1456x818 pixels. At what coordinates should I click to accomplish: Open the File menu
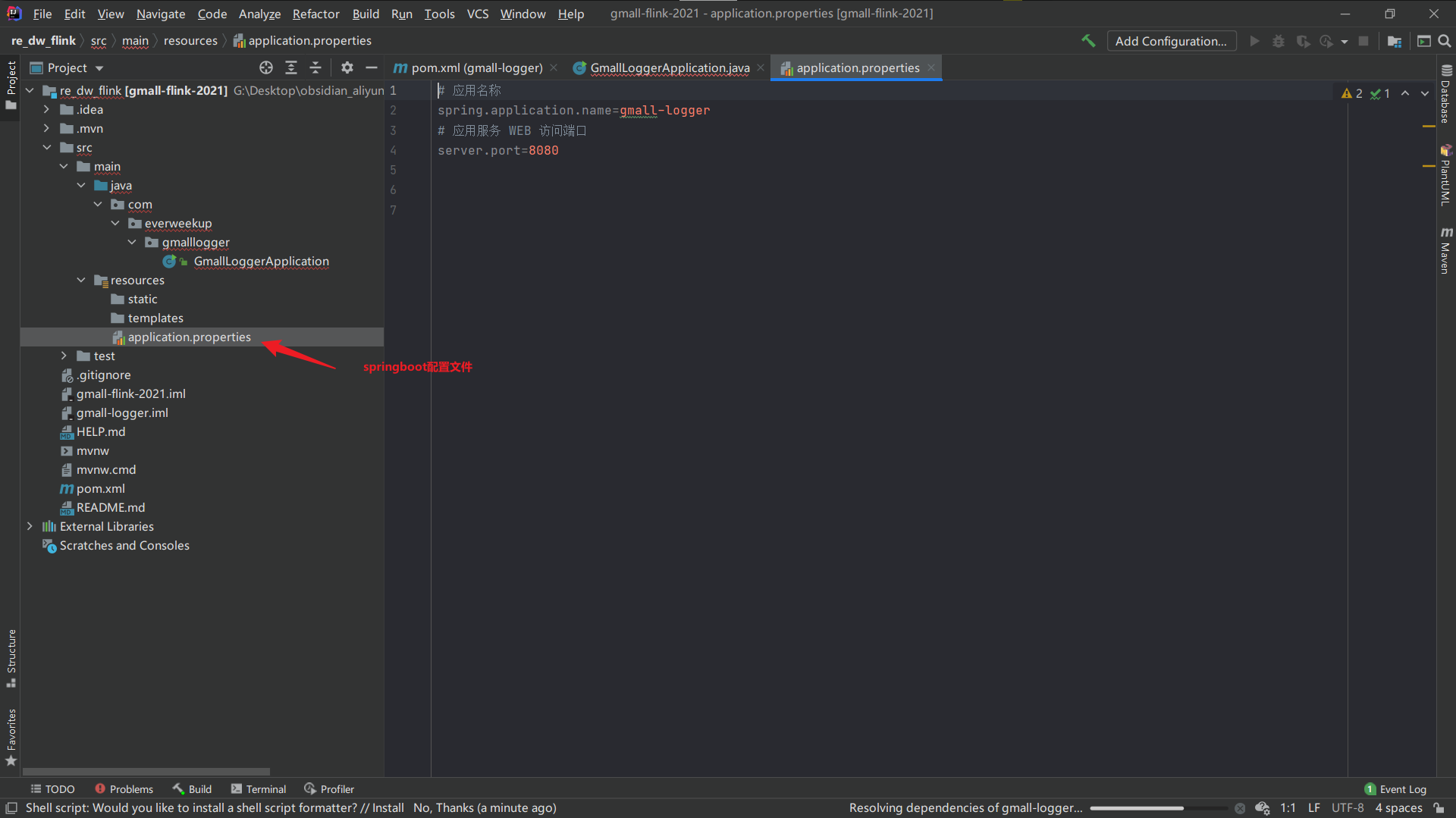(42, 14)
